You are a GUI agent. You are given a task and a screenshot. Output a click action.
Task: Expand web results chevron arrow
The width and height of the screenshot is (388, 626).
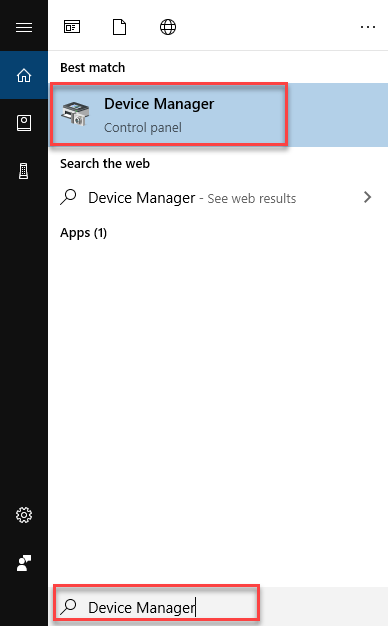368,197
